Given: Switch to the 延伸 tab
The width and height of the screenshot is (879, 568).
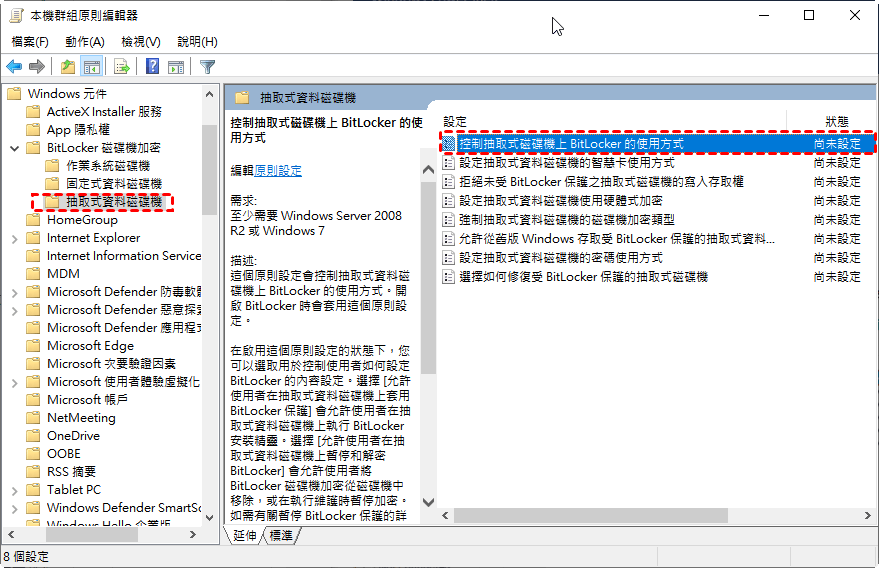Looking at the screenshot, I should (x=244, y=535).
